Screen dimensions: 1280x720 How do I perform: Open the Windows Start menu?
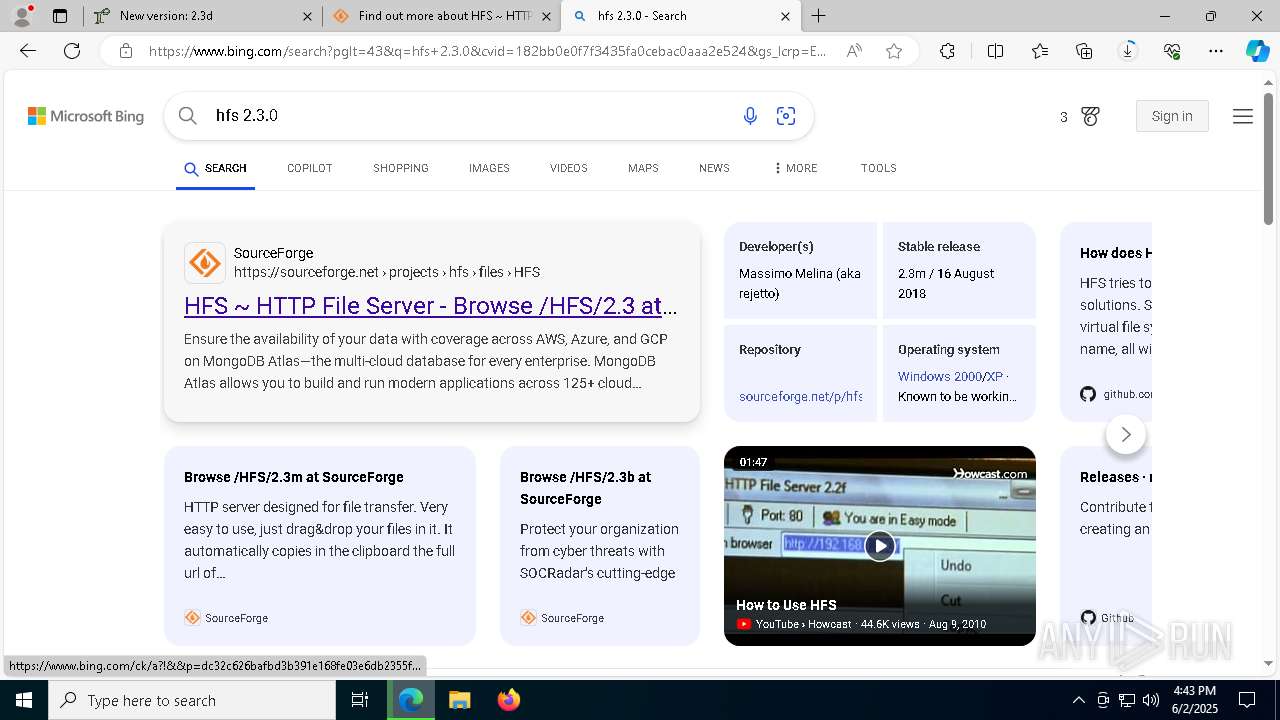(23, 700)
